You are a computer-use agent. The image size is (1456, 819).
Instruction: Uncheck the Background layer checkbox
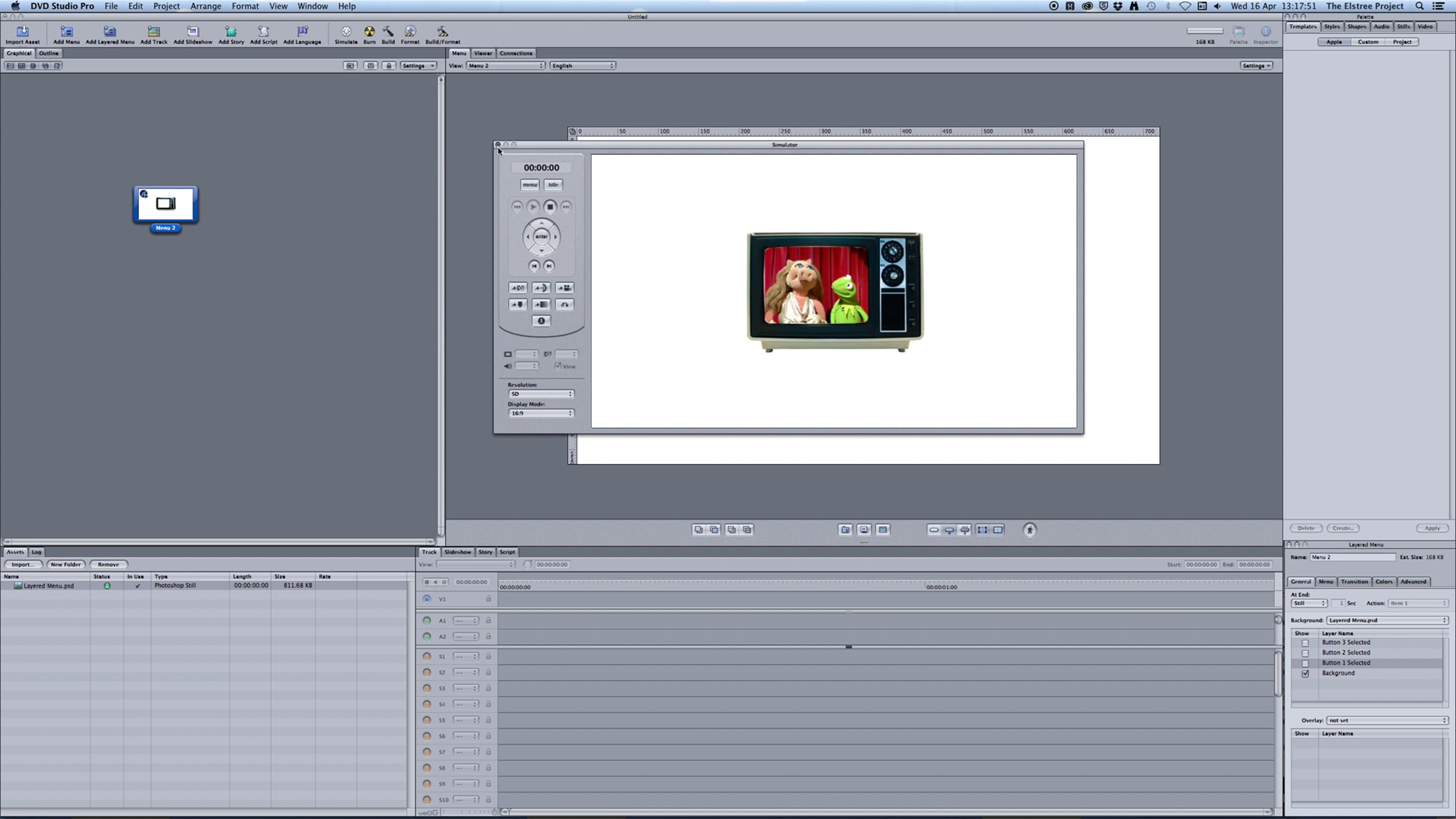(1305, 673)
